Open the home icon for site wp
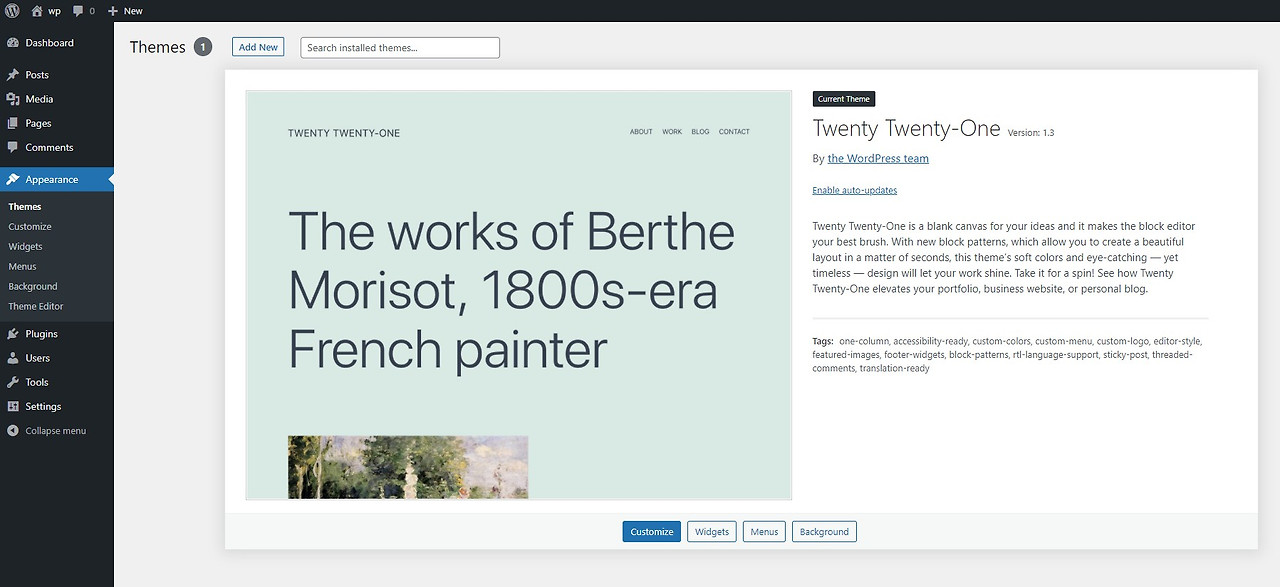This screenshot has width=1280, height=587. click(37, 10)
